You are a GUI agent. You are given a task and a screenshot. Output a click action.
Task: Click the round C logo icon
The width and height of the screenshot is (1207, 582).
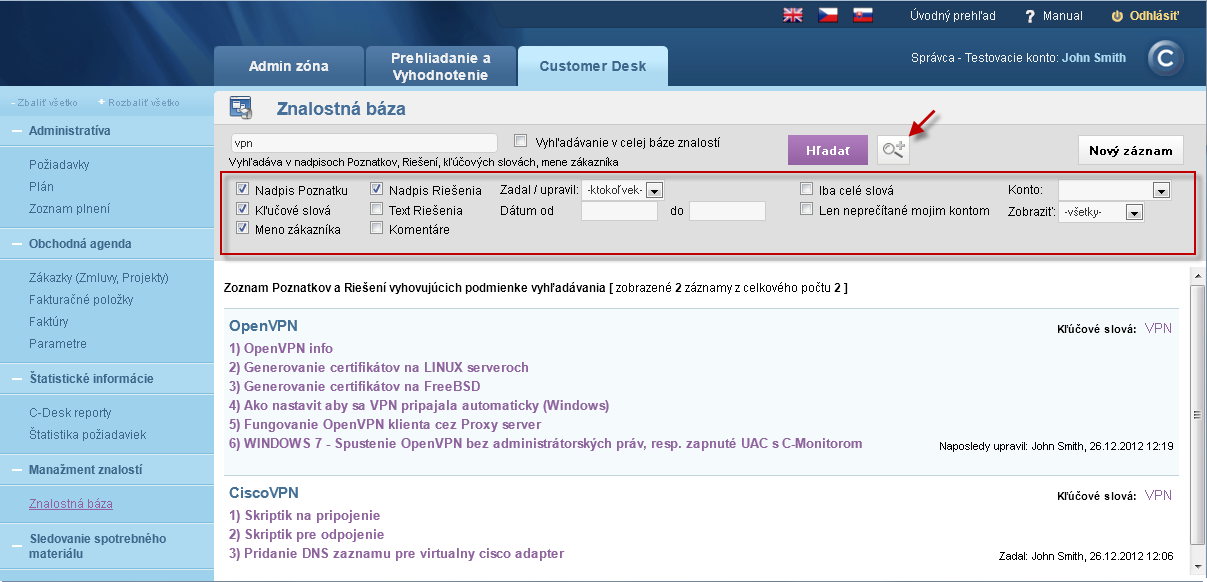1164,58
